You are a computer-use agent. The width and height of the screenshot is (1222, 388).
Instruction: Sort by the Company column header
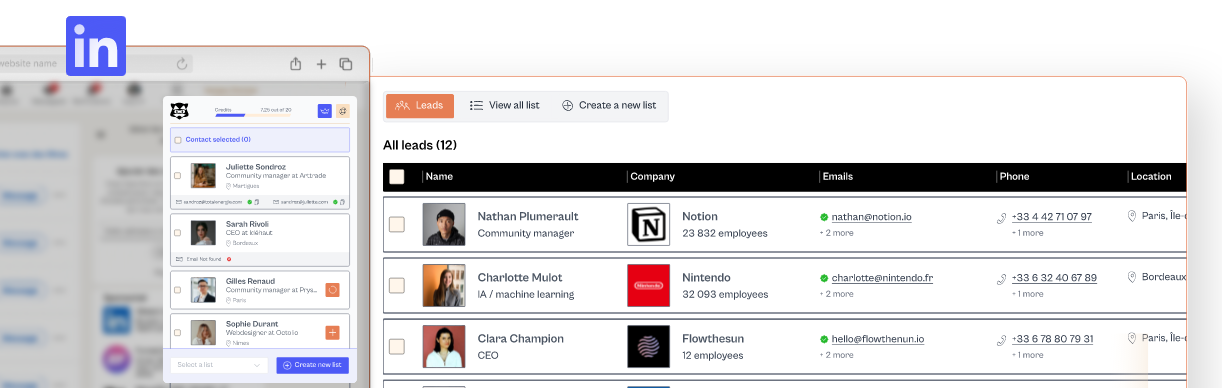pos(652,177)
